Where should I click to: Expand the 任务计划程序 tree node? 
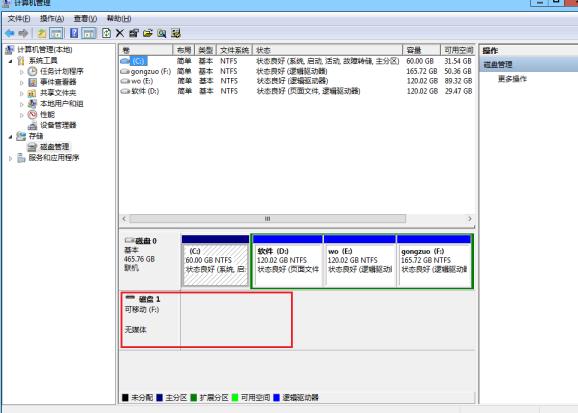pos(22,72)
